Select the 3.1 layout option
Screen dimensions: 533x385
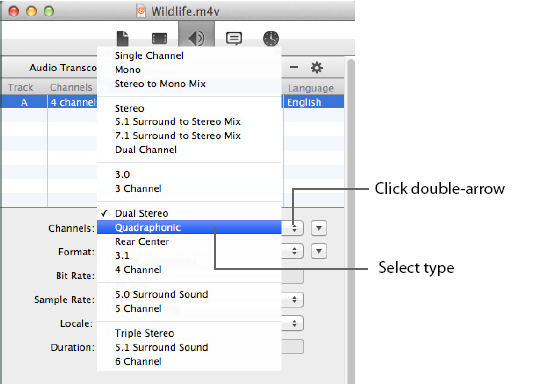point(189,255)
